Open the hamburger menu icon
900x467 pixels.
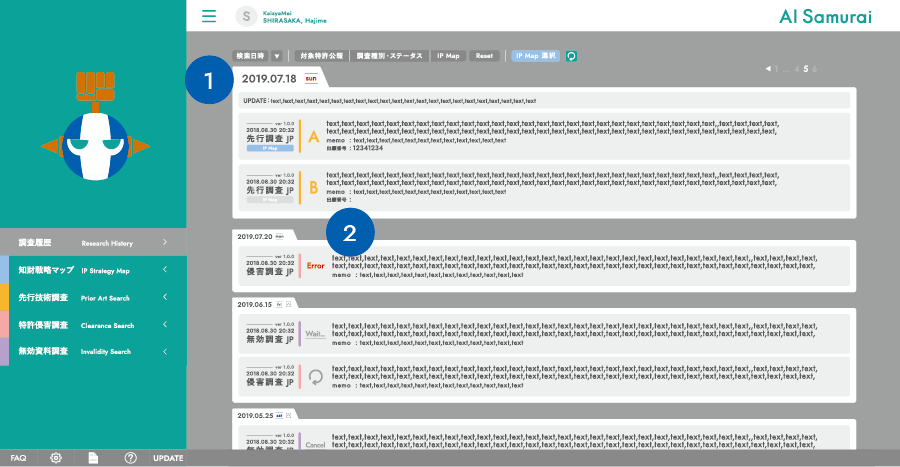tap(209, 16)
